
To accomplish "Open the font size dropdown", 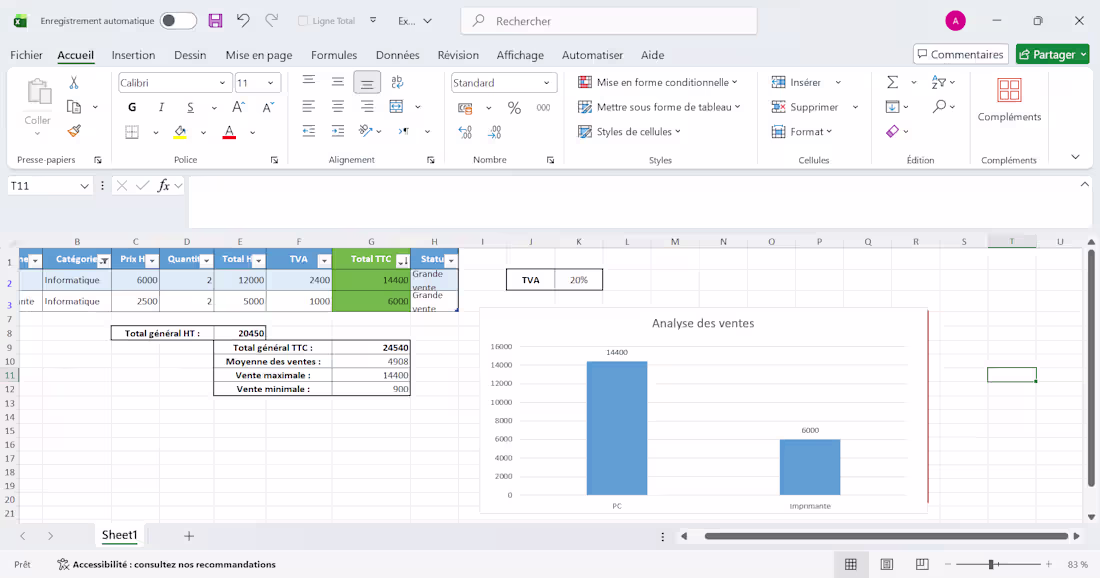I will [270, 83].
